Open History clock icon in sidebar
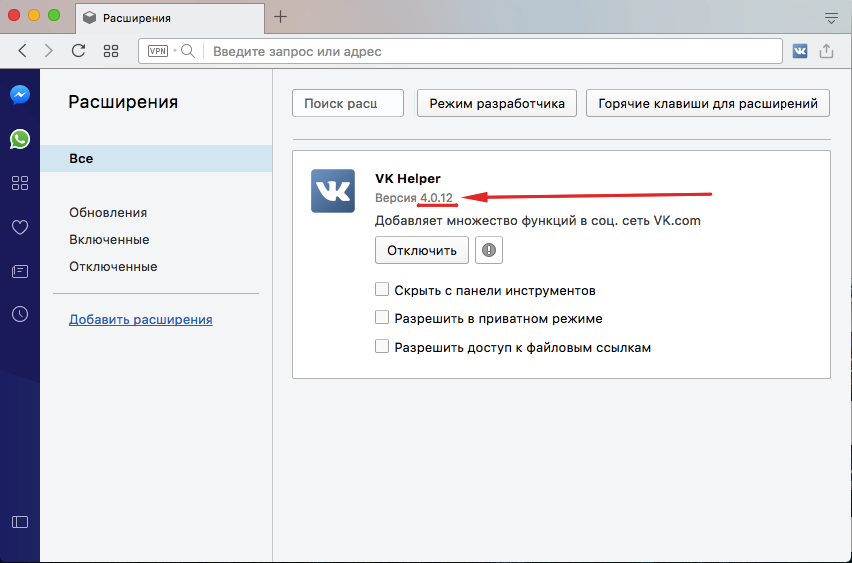This screenshot has height=563, width=852. (20, 314)
